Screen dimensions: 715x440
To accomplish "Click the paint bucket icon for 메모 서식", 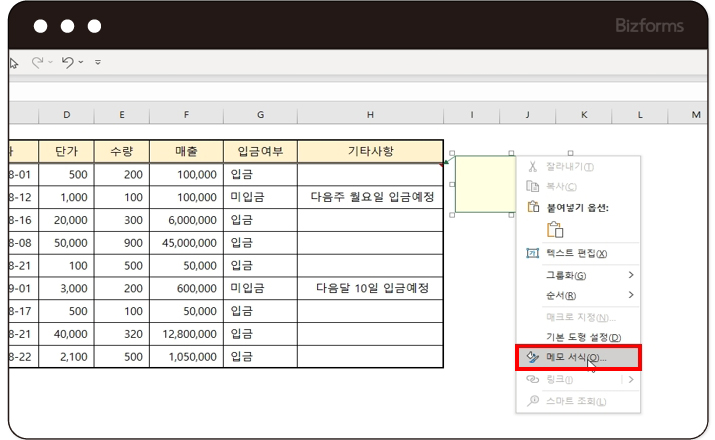I will coord(533,357).
